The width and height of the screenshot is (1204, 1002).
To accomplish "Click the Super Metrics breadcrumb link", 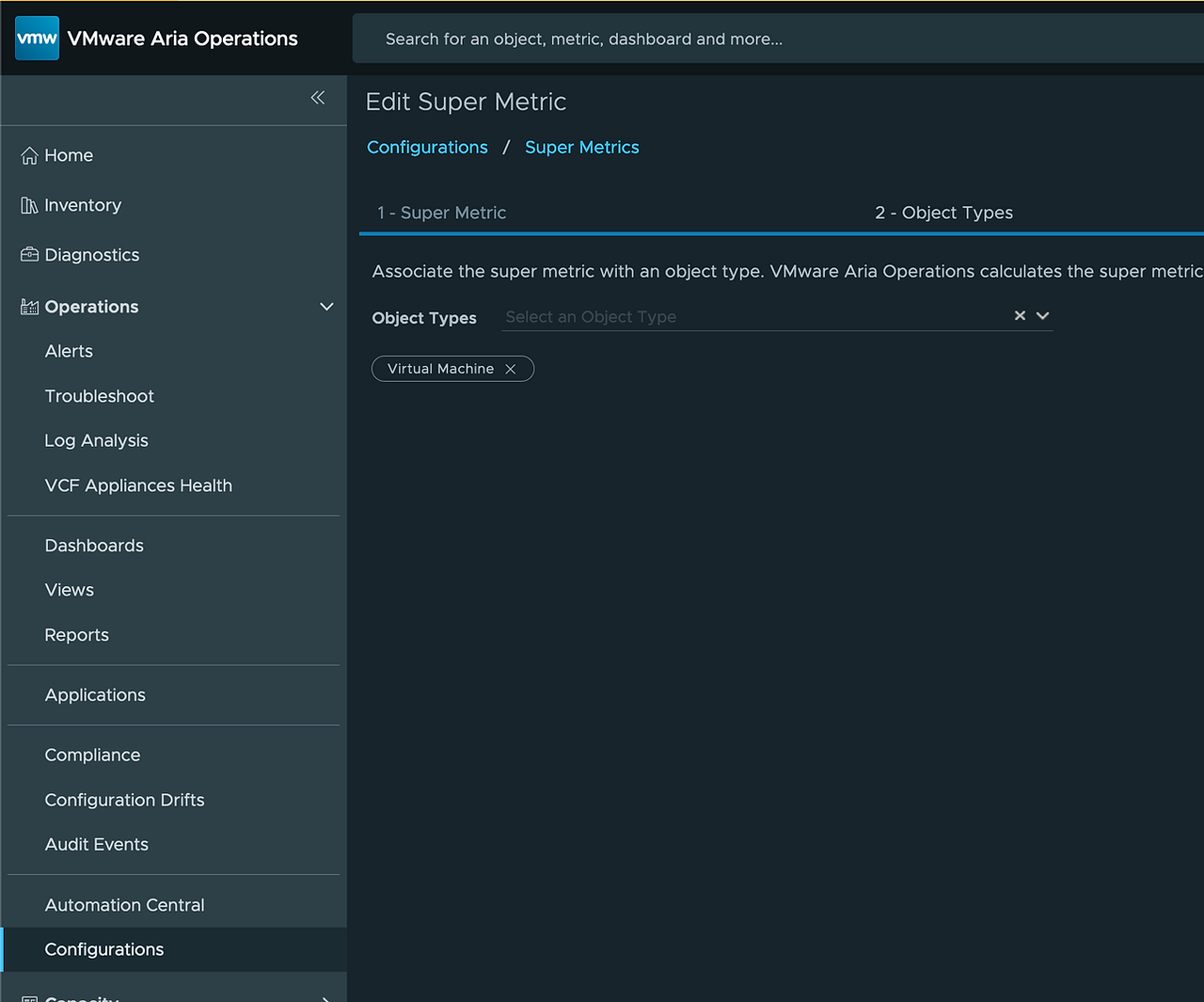I will point(582,148).
